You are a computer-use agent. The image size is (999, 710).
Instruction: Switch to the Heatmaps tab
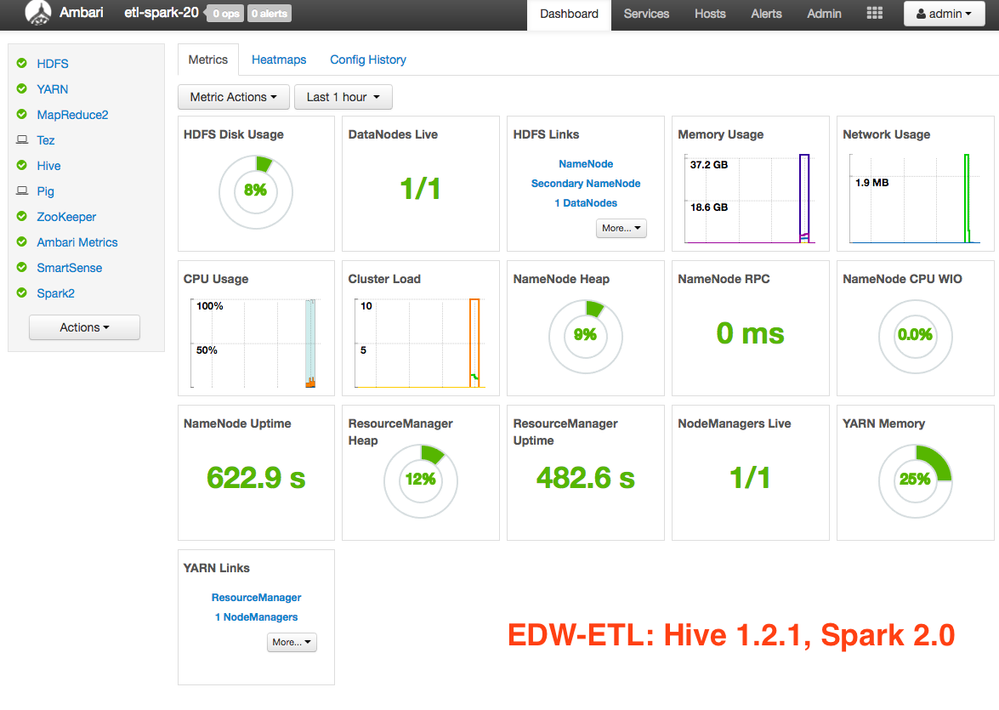pyautogui.click(x=279, y=59)
